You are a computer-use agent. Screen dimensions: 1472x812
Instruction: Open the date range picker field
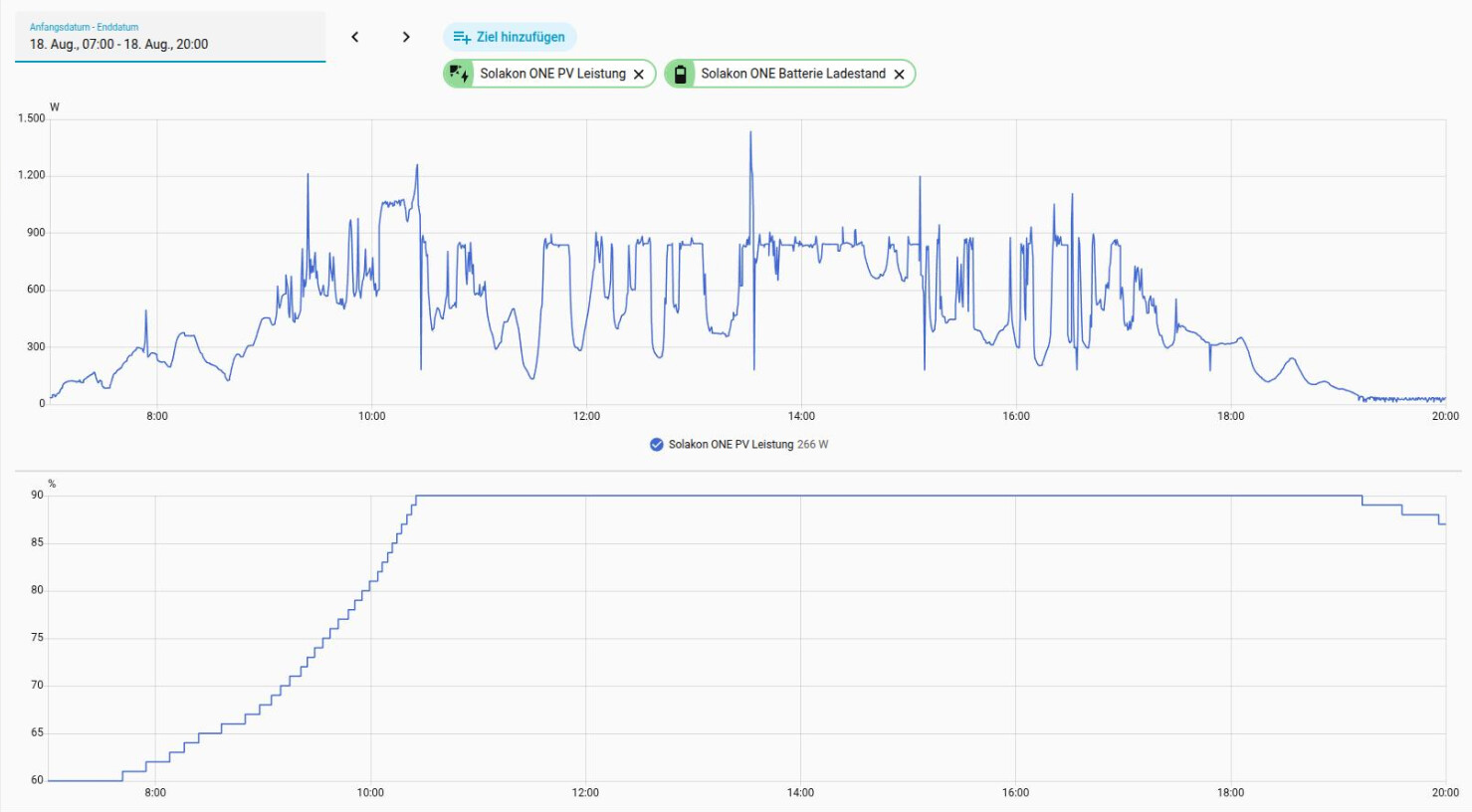(170, 37)
